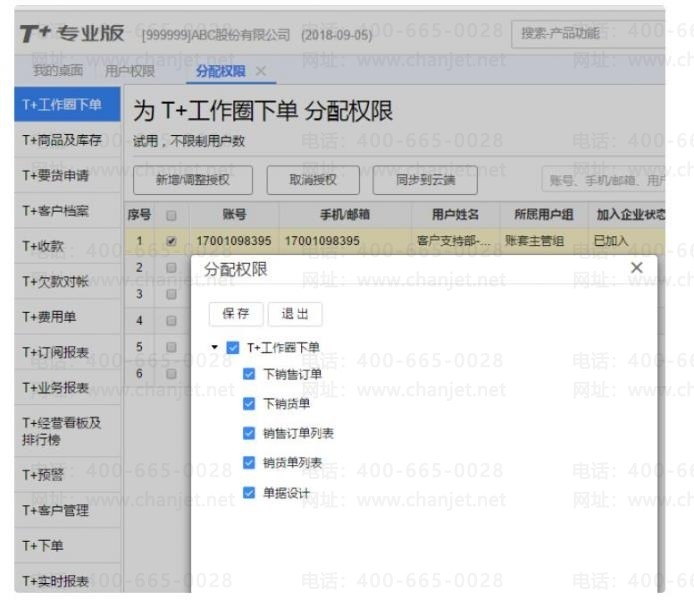The height and width of the screenshot is (600, 694).
Task: Click the T+工作圈下单 tree root label
Action: (283, 347)
